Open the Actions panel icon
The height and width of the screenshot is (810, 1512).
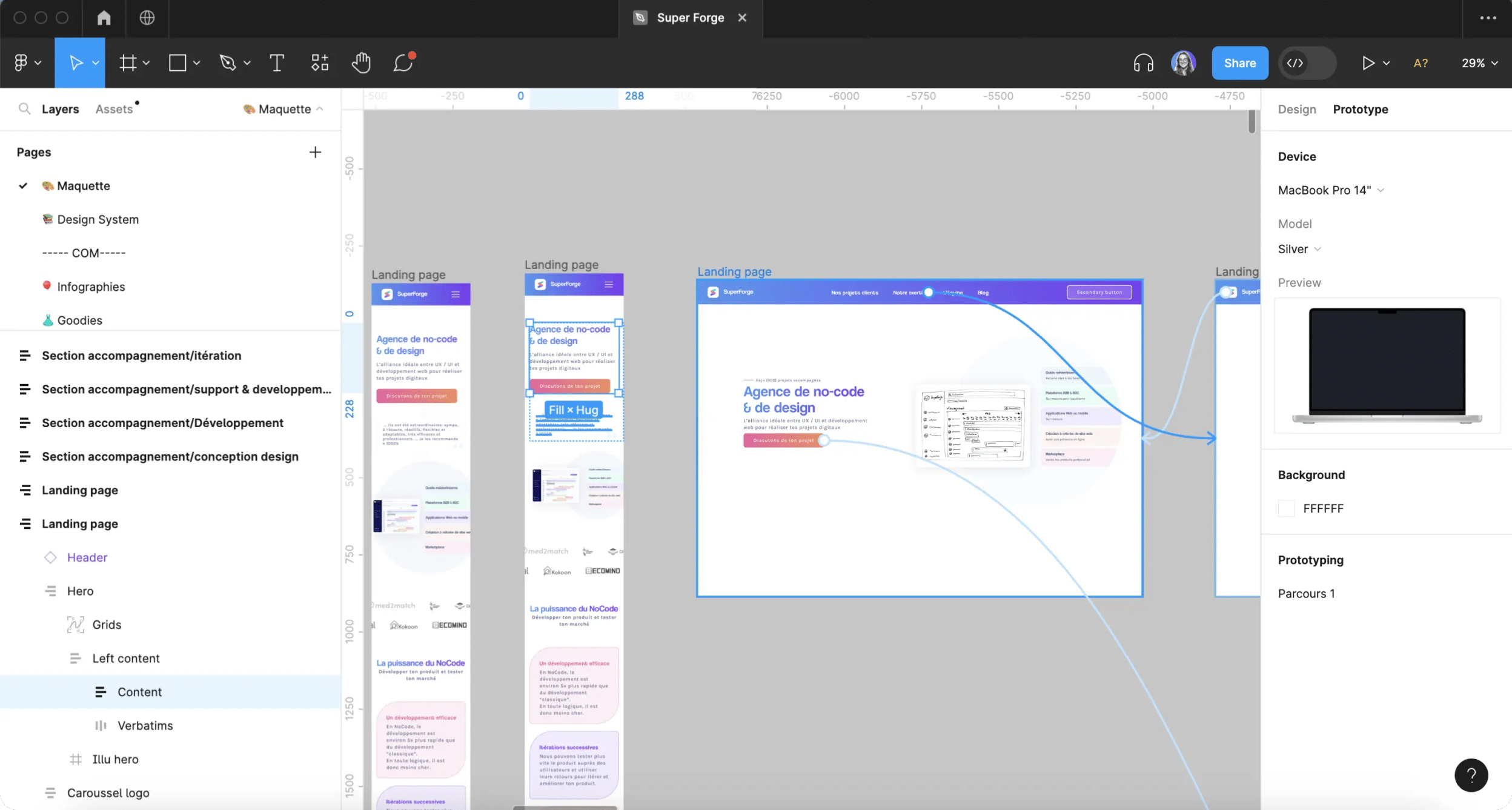[x=319, y=62]
